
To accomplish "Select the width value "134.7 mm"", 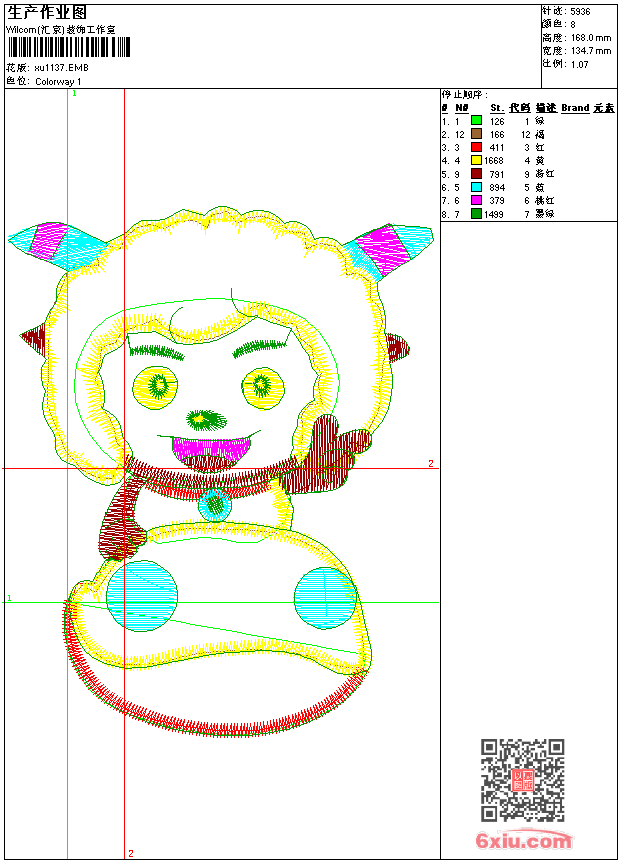I will [591, 51].
